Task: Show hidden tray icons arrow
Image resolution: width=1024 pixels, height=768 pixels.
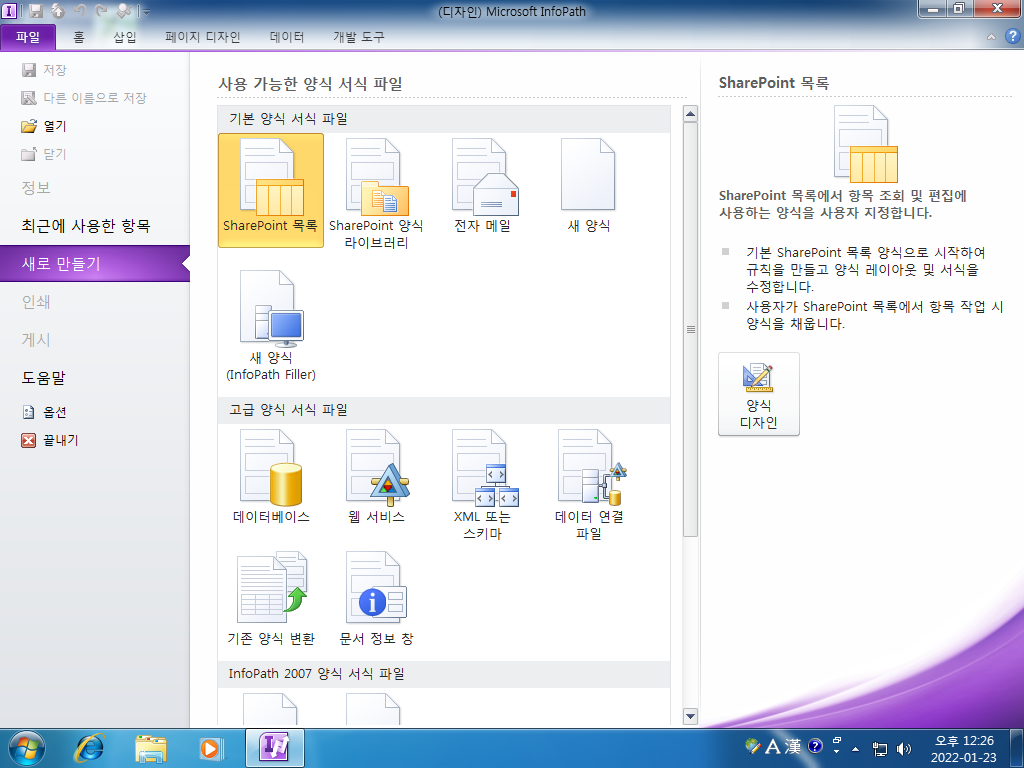Action: pyautogui.click(x=856, y=748)
